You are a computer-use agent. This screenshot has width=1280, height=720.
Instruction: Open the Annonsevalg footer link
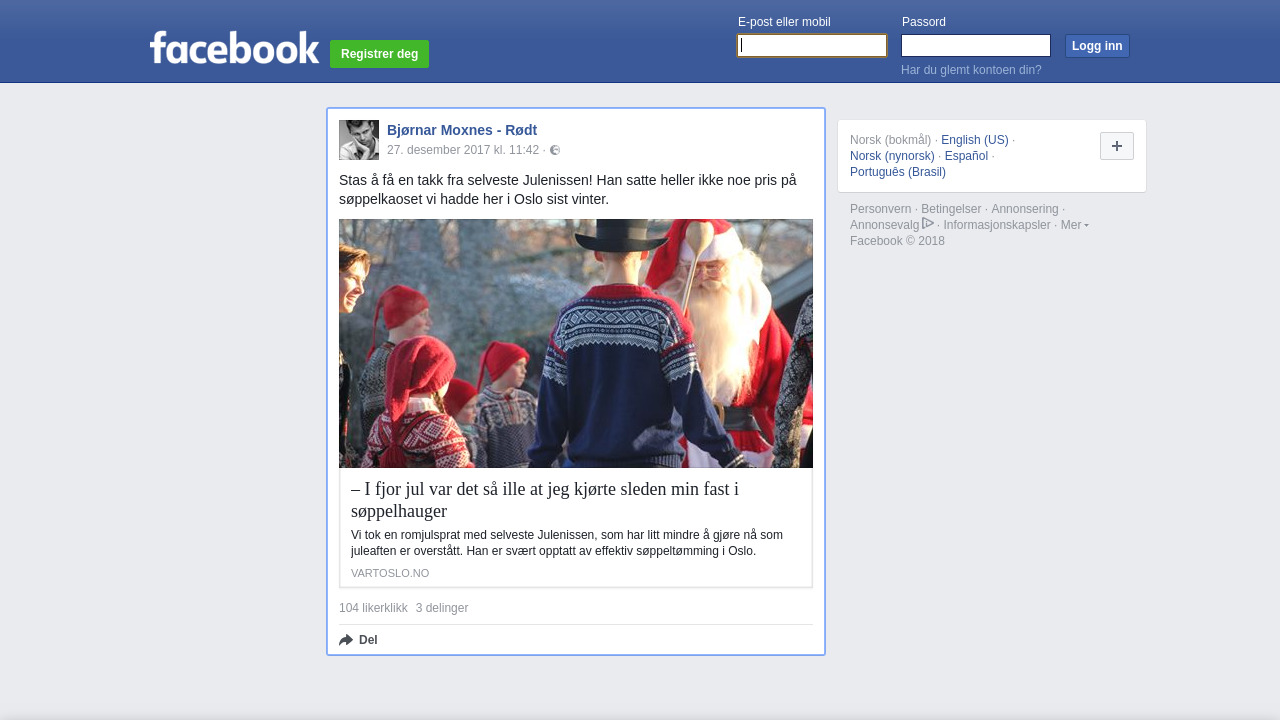click(884, 225)
